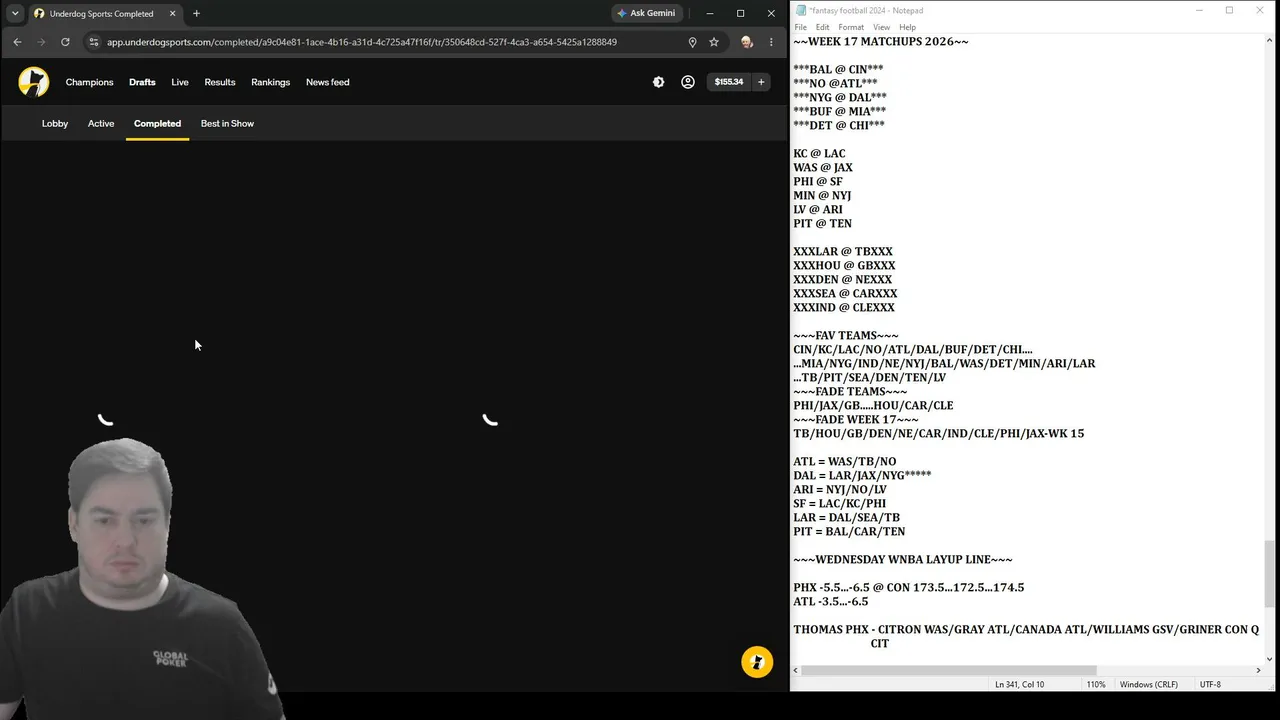Click the Notepad app icon in title bar
The image size is (1280, 720).
pyautogui.click(x=800, y=10)
